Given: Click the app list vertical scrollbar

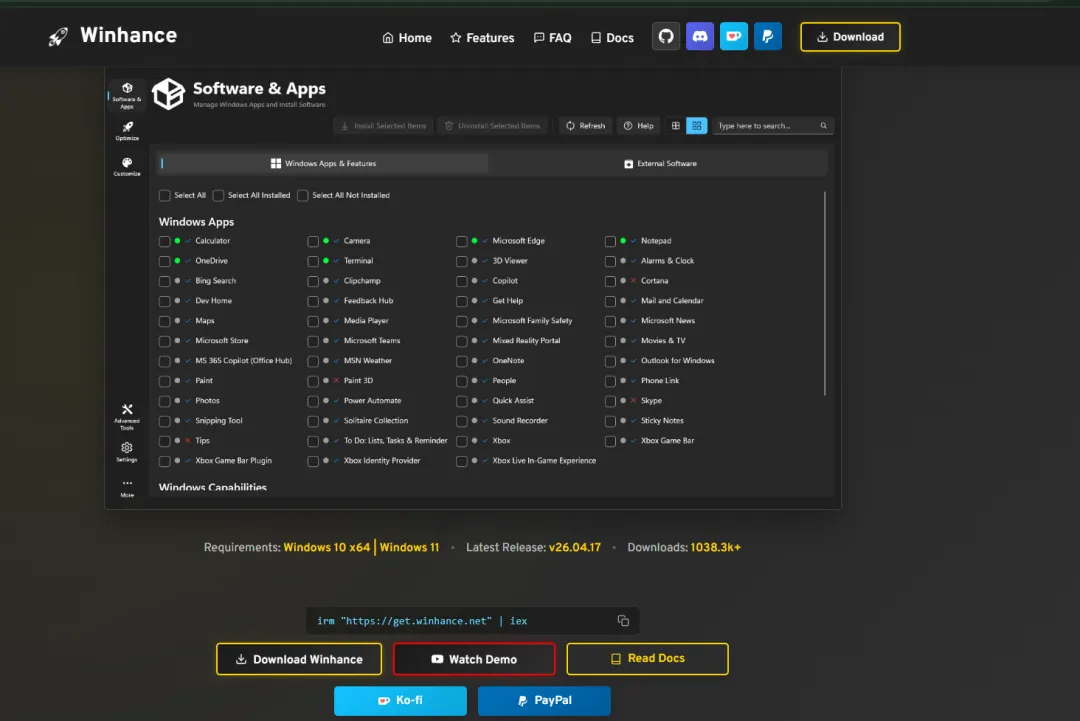Looking at the screenshot, I should click(824, 293).
